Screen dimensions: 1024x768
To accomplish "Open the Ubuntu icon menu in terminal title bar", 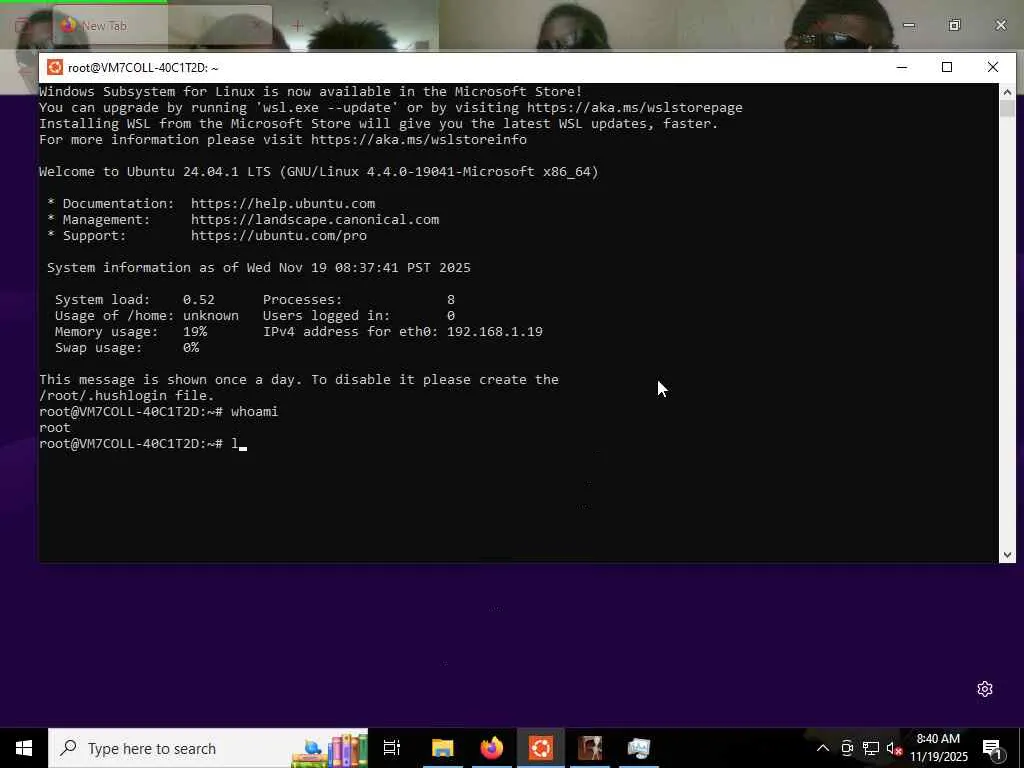I will click(x=55, y=67).
